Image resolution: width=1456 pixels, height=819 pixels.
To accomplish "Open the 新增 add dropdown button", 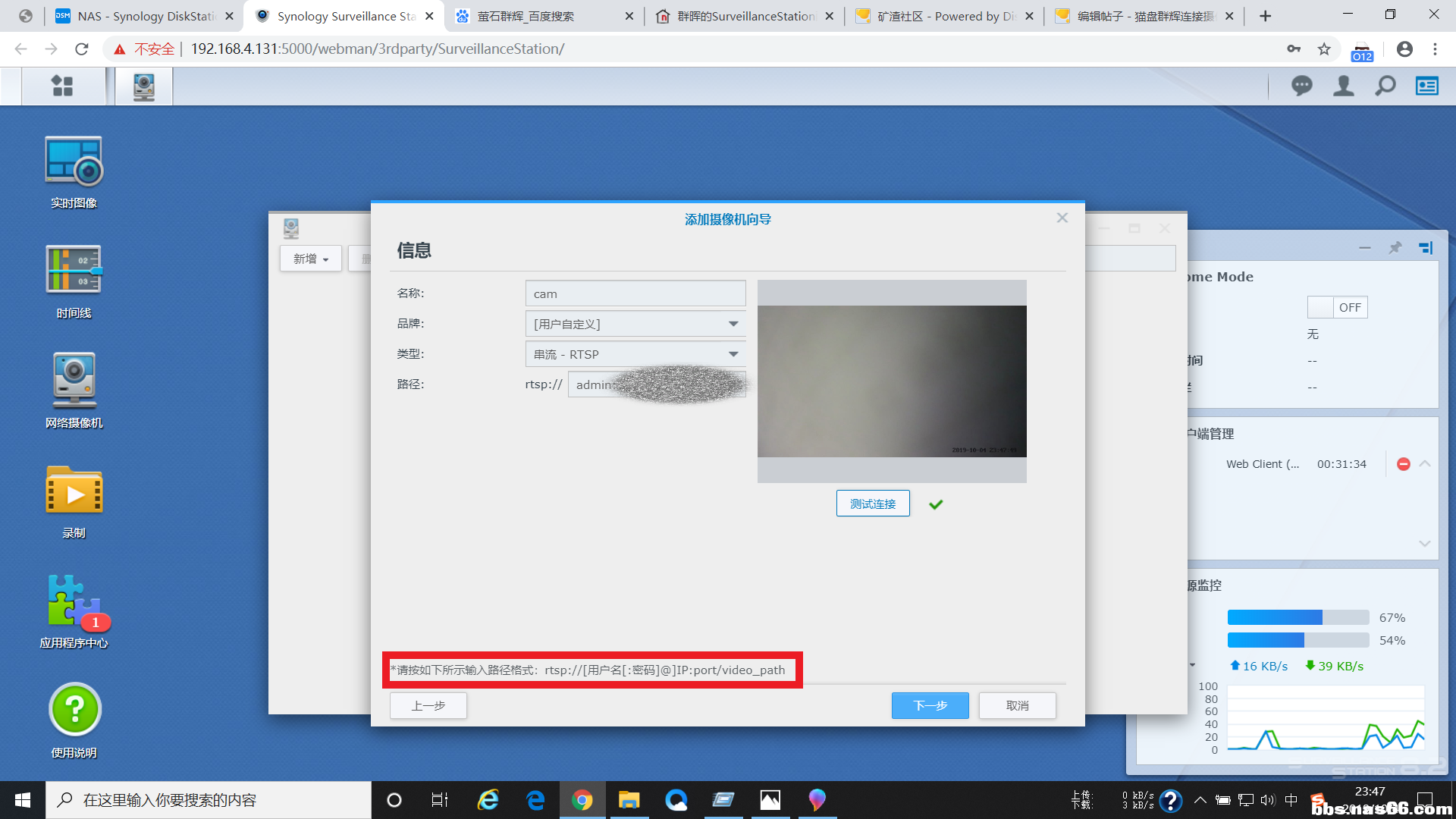I will coord(311,259).
